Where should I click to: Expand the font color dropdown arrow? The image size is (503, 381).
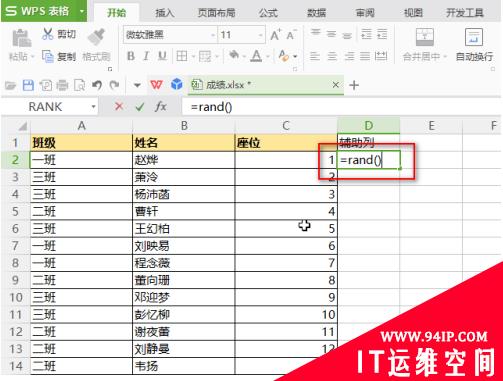point(268,56)
